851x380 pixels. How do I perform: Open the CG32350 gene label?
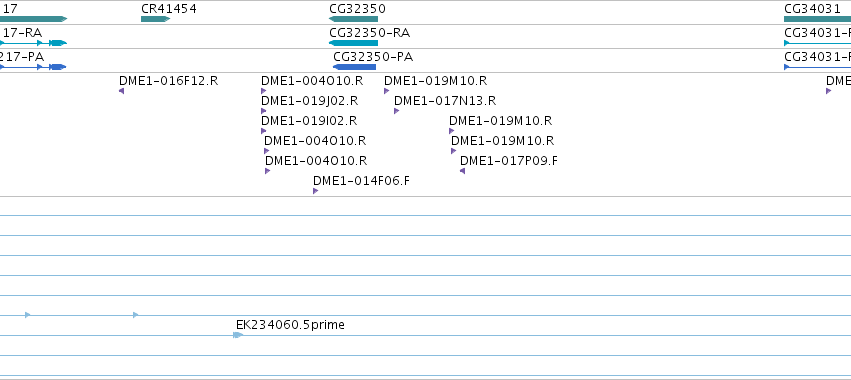(357, 9)
